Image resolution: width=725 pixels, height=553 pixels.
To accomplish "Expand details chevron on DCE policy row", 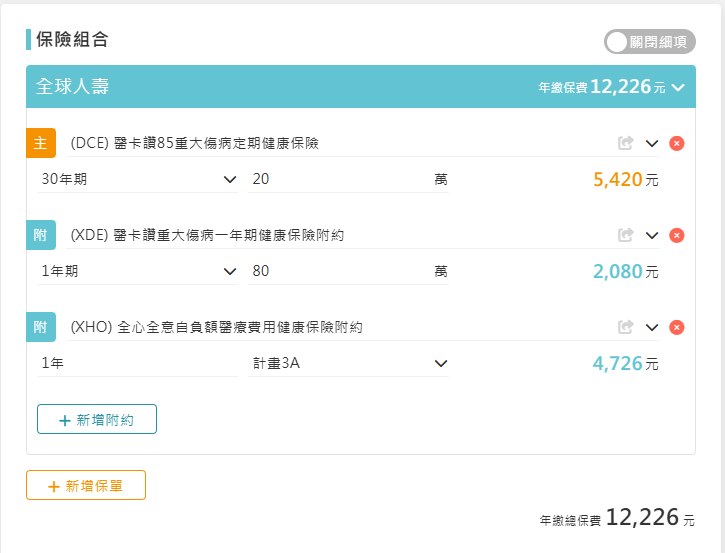I will click(652, 143).
